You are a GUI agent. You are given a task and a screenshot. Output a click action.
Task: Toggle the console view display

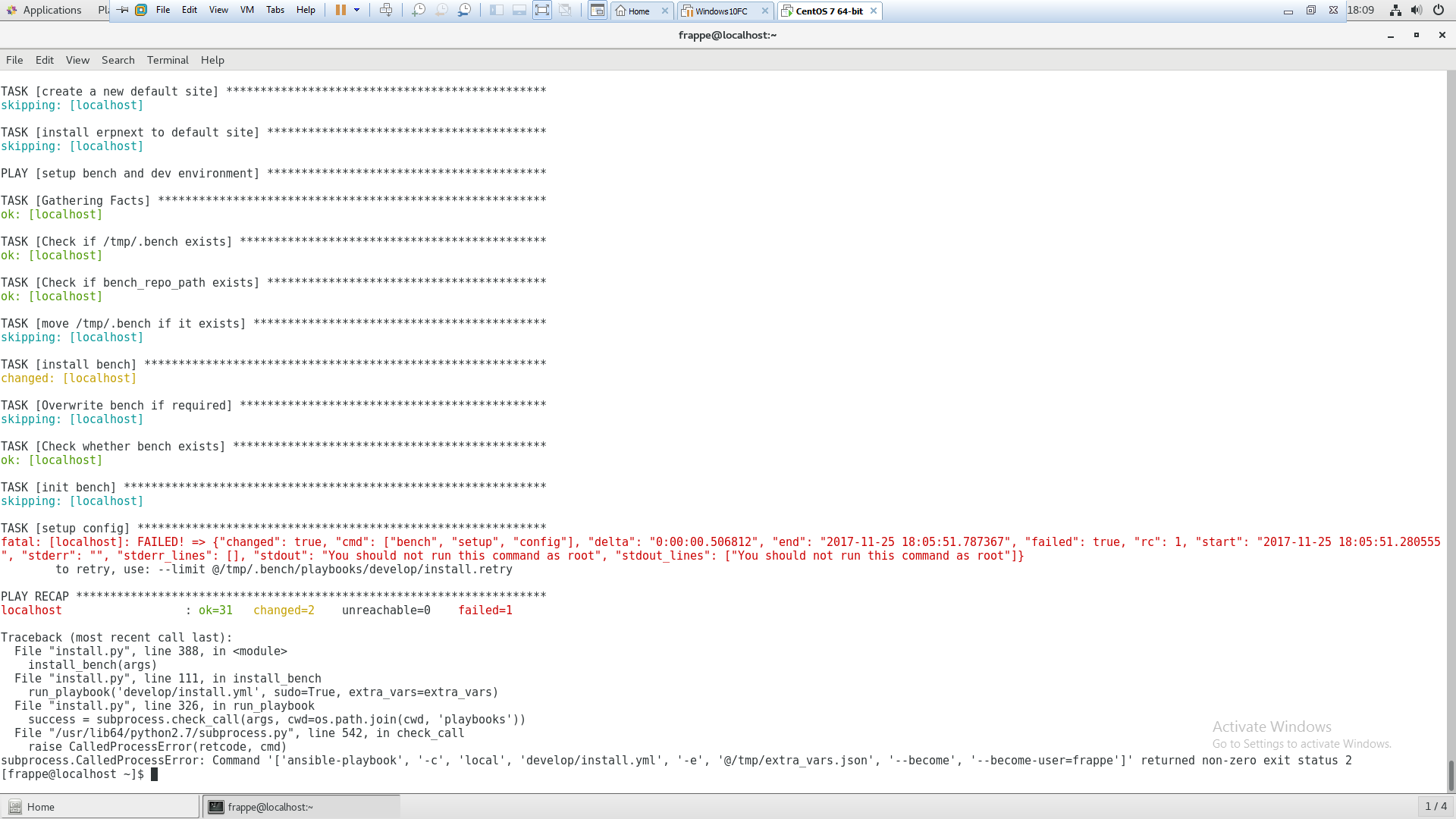598,10
